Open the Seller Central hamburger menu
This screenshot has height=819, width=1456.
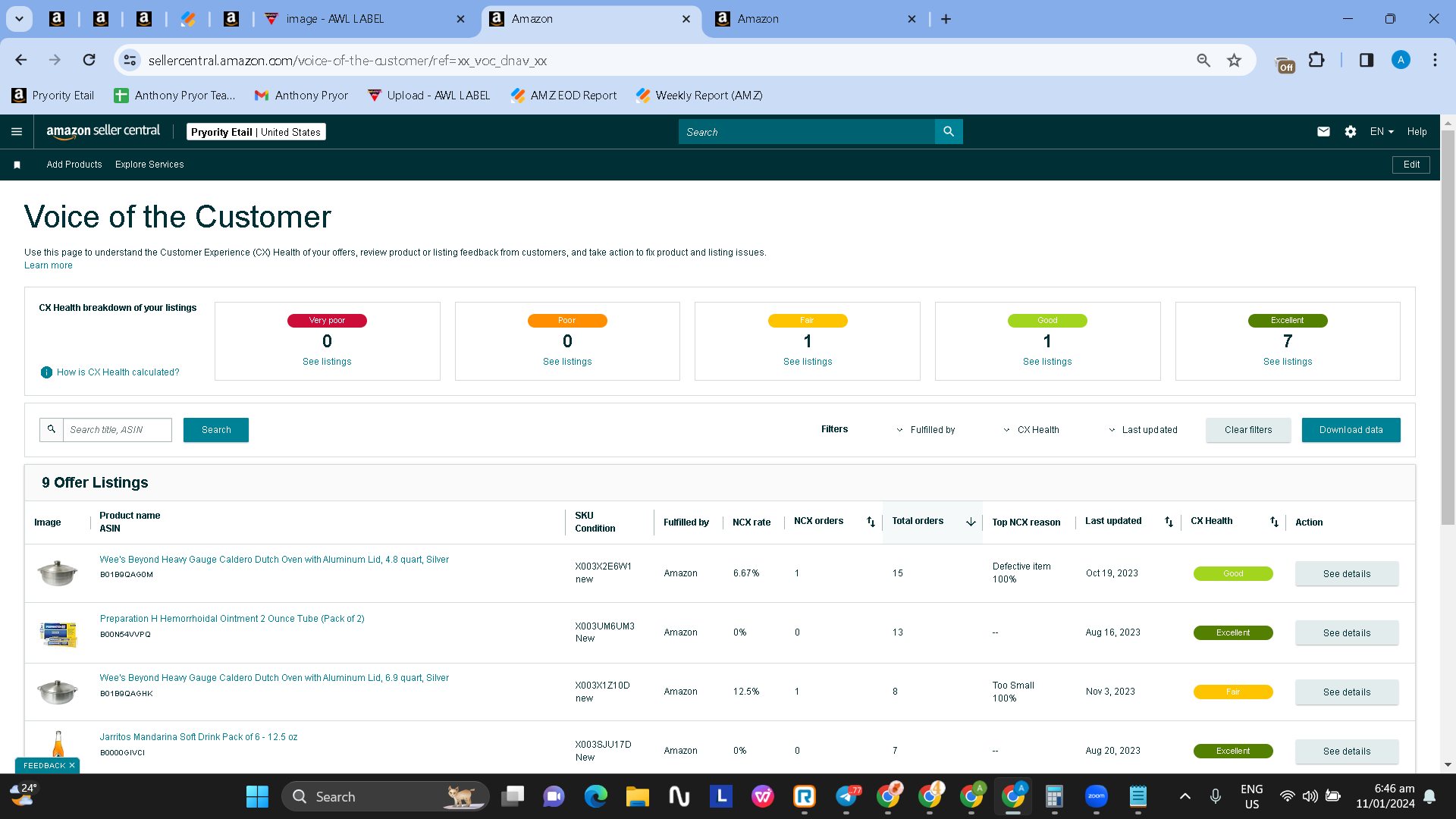coord(17,132)
